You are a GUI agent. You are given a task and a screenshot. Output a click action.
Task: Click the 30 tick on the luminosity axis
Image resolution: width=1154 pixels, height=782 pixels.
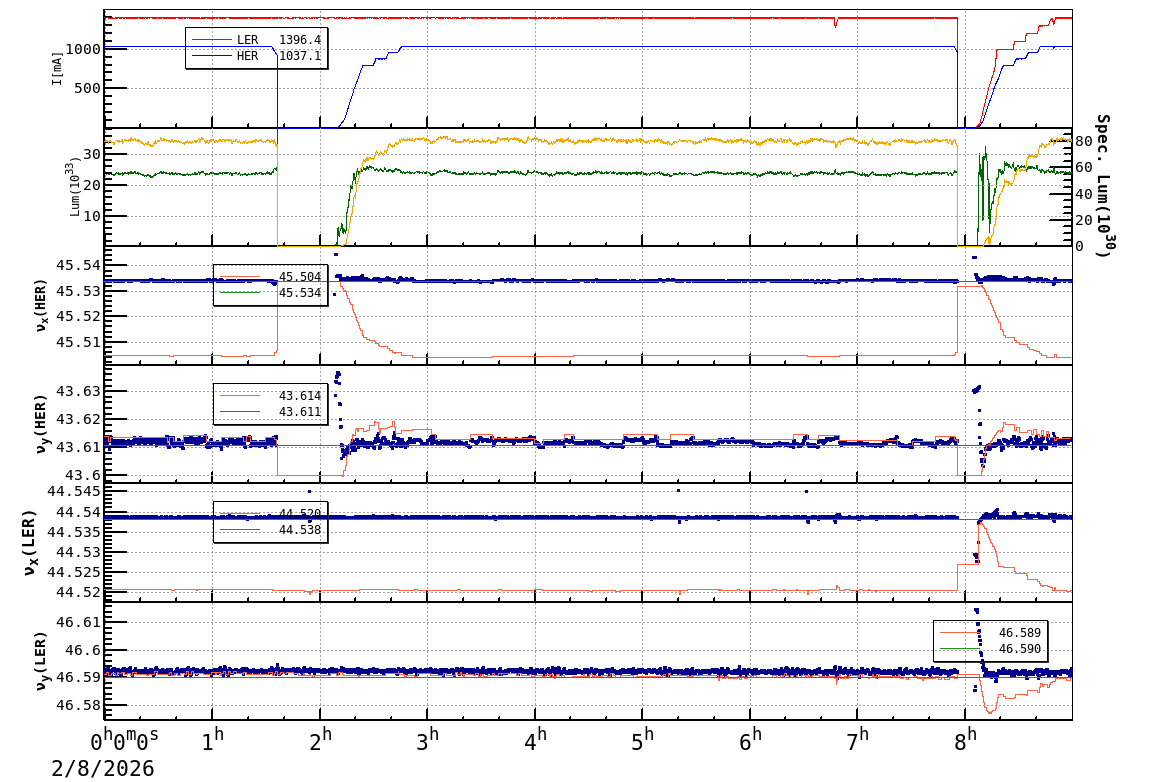[91, 154]
